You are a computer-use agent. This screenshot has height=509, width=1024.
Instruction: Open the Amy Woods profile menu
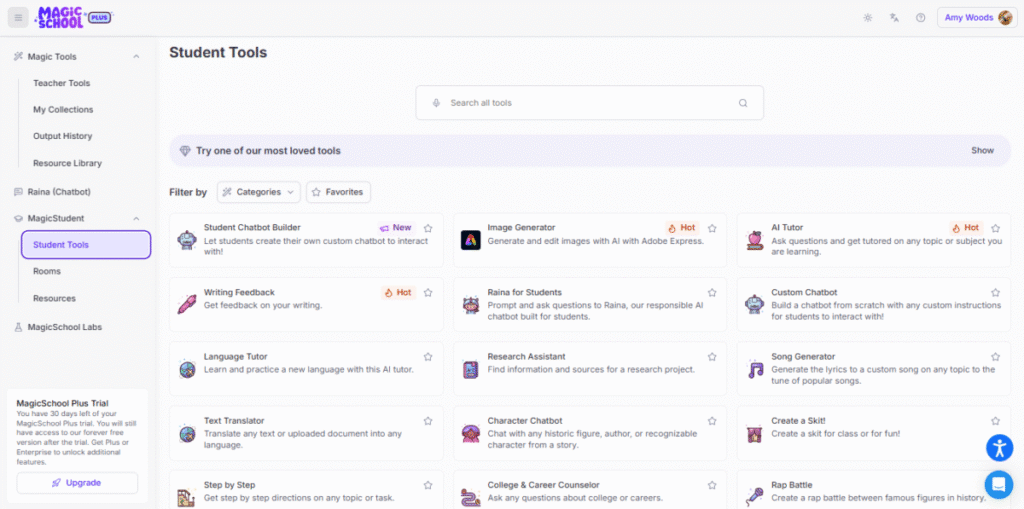(976, 18)
